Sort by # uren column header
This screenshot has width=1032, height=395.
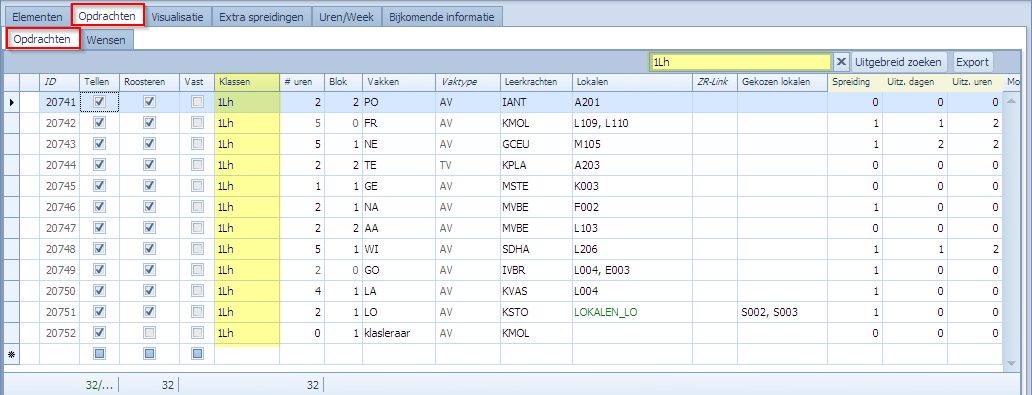(x=302, y=82)
